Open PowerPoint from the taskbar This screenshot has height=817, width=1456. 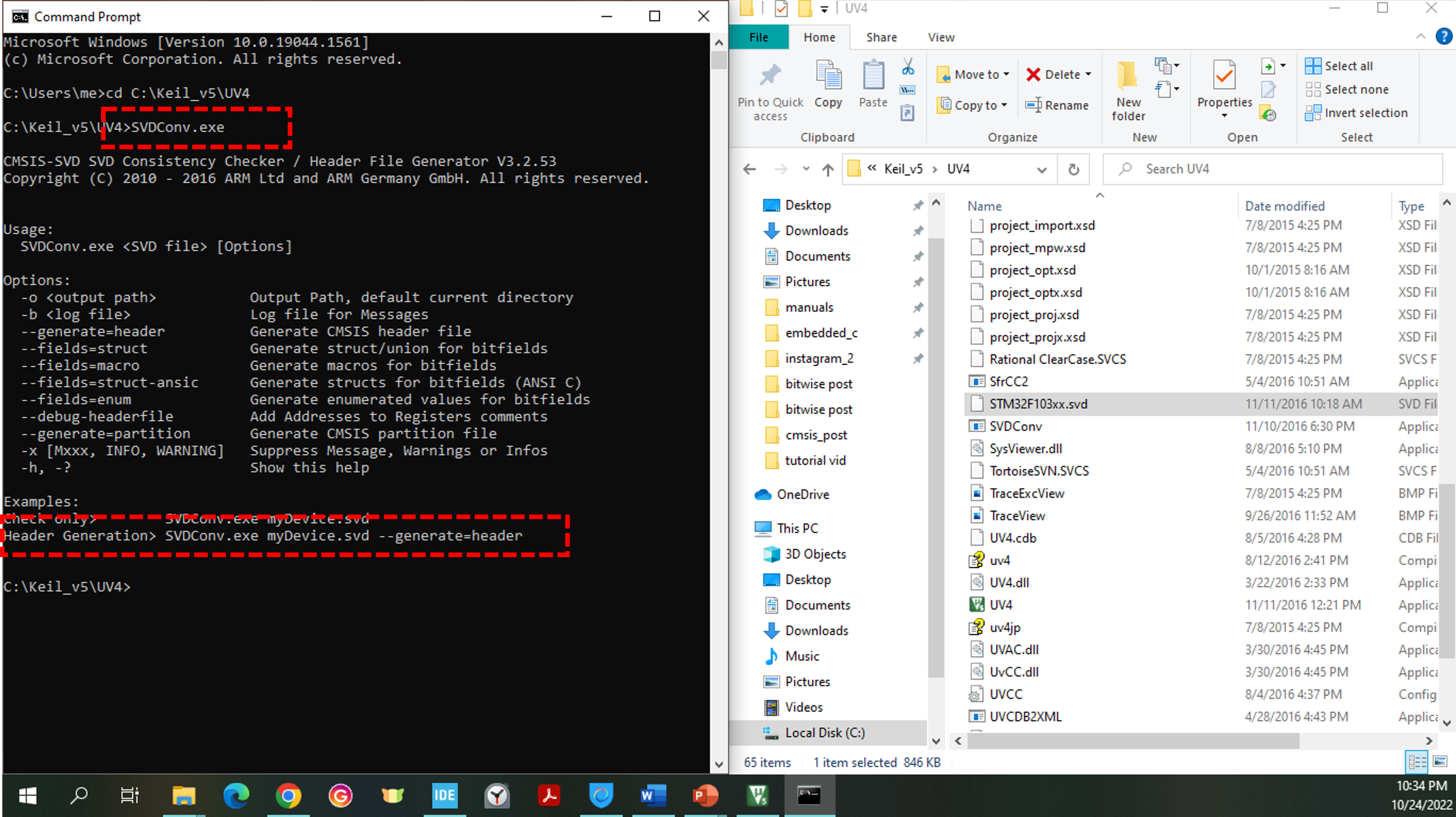click(705, 796)
